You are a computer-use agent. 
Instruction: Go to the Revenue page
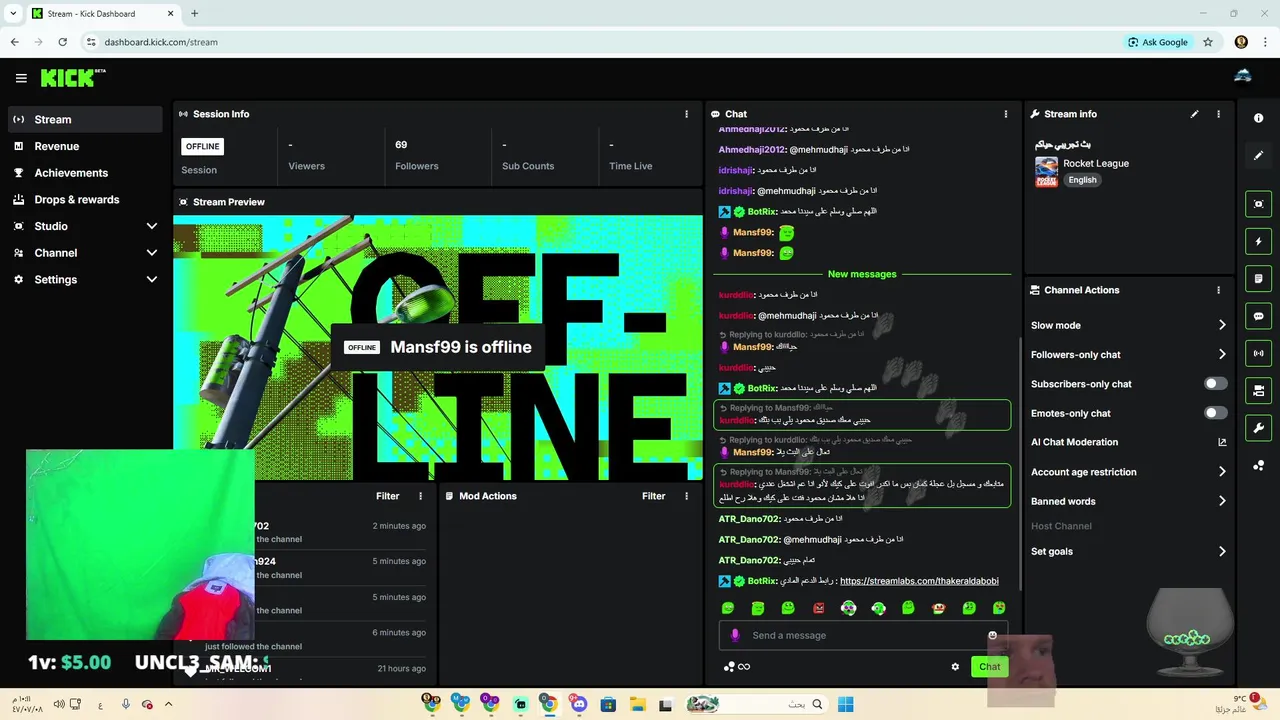point(85,146)
